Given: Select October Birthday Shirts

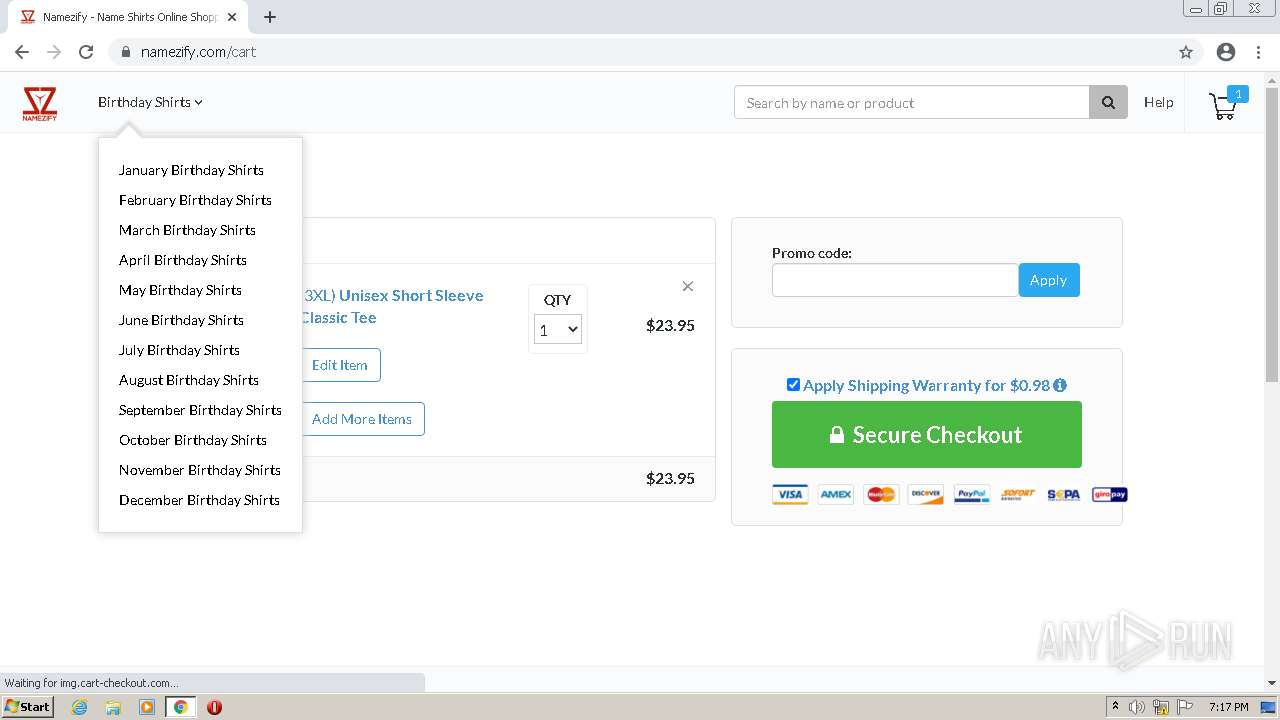Looking at the screenshot, I should pyautogui.click(x=193, y=440).
